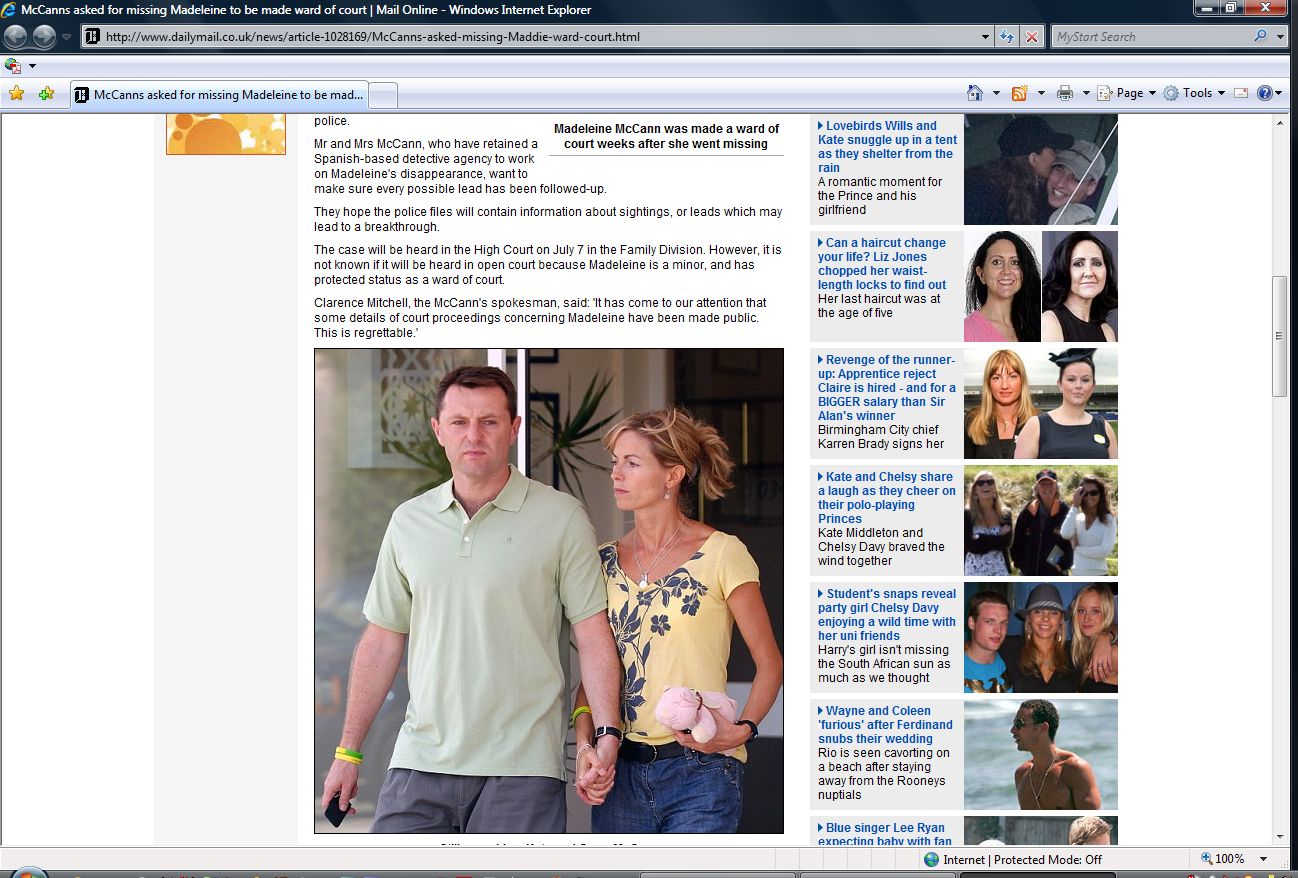Click the Home icon in command bar
The width and height of the screenshot is (1298, 878).
click(975, 93)
